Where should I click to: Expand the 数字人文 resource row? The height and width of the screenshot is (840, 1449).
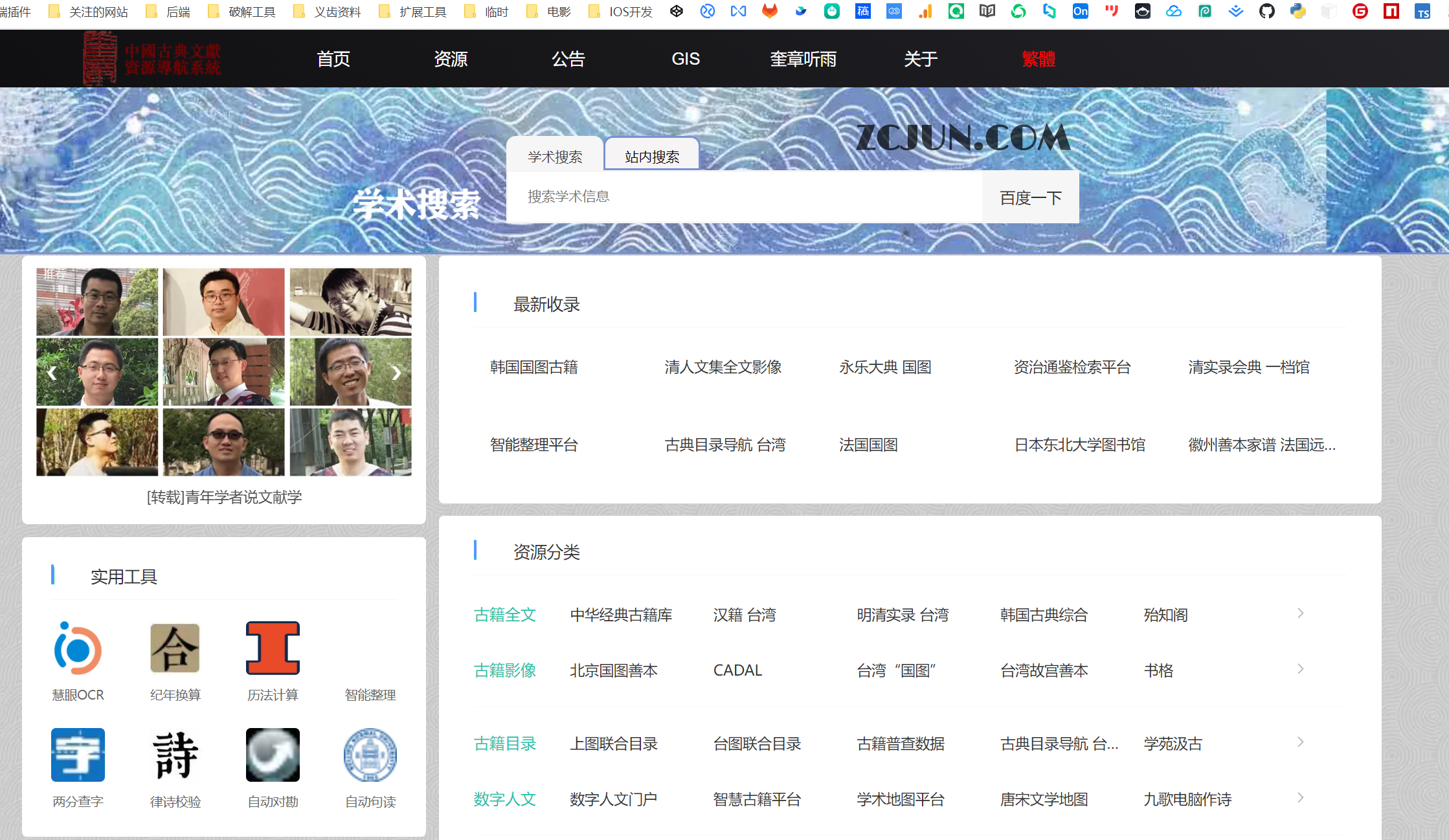click(x=1301, y=797)
